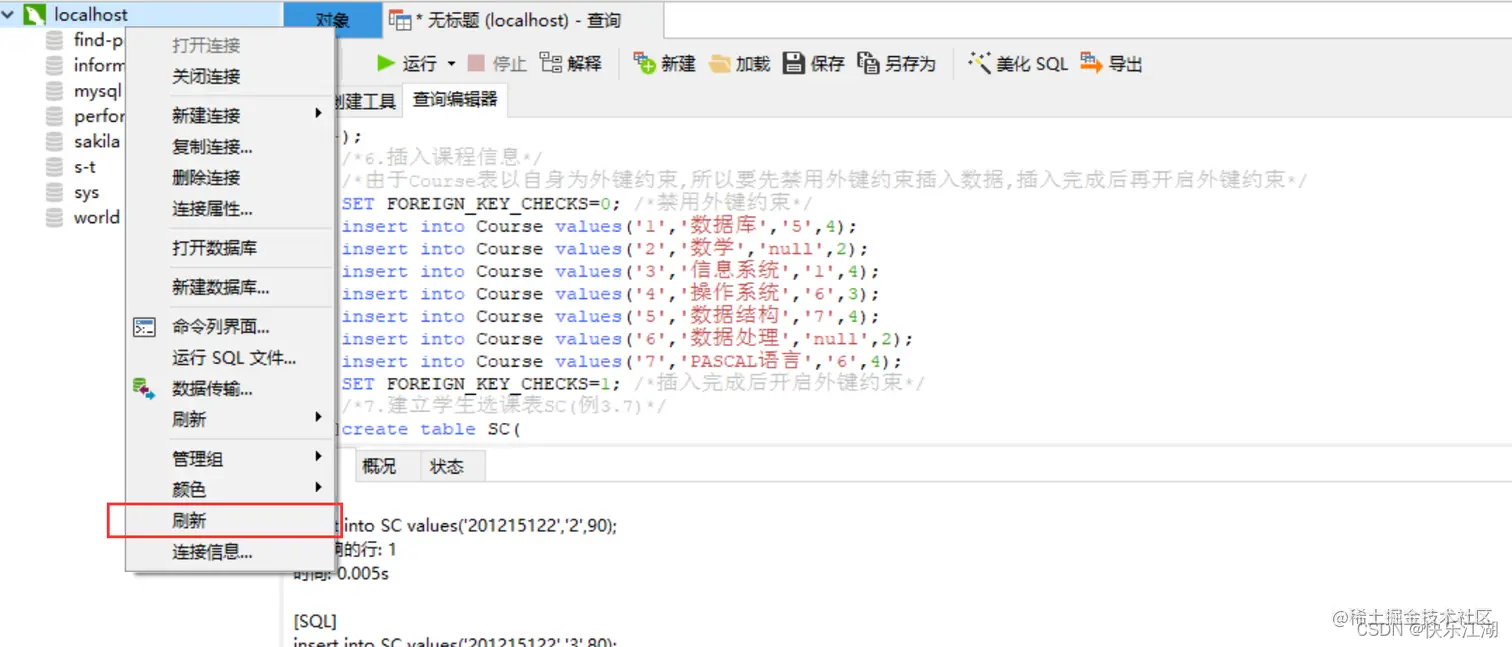Click the 另存为 (Save As) icon
The image size is (1512, 647).
tap(890, 62)
